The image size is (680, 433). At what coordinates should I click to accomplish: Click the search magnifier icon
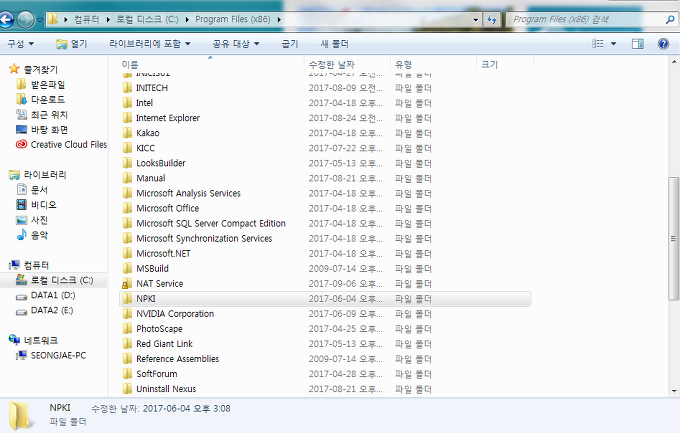pos(670,20)
